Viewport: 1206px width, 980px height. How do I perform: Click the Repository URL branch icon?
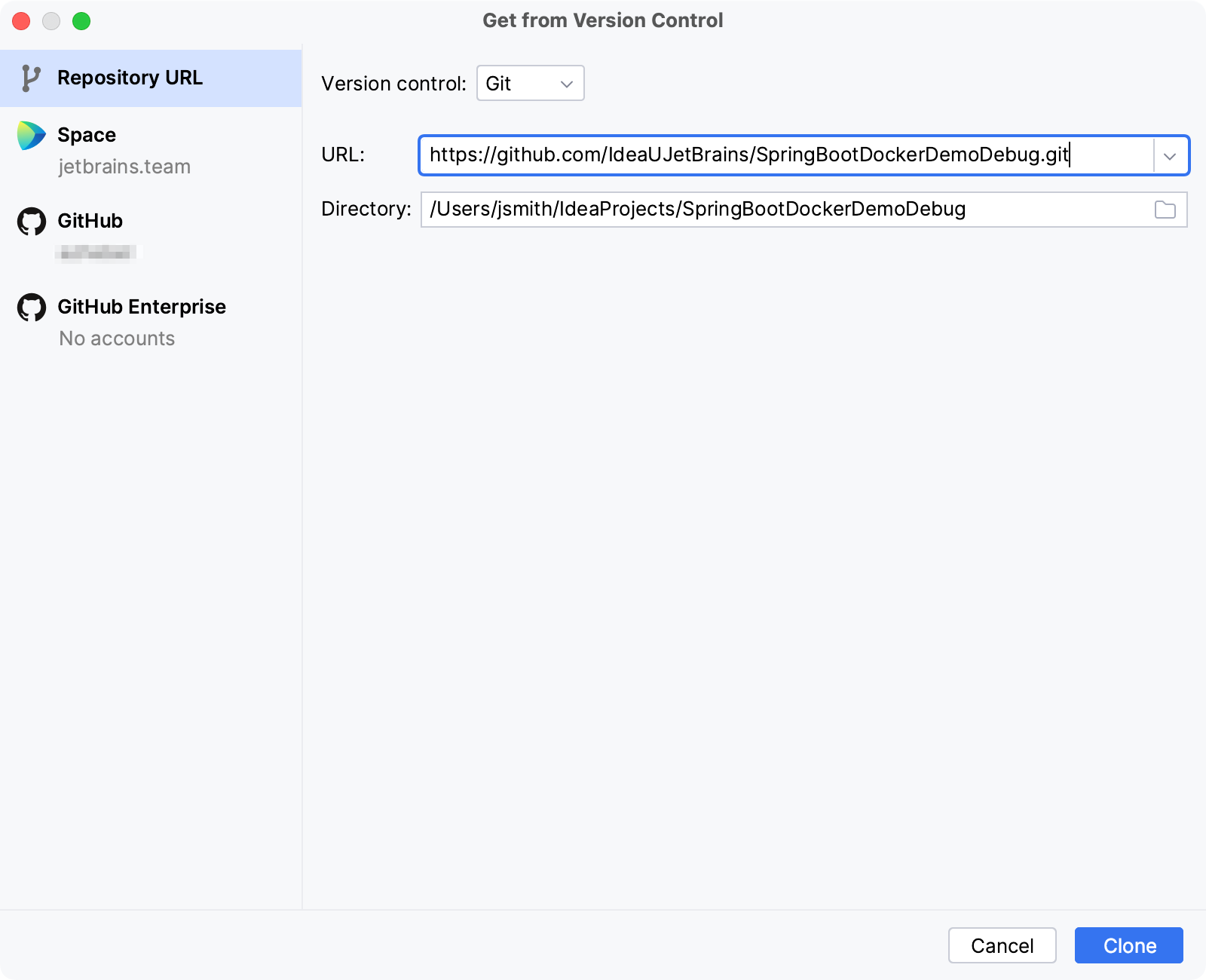pyautogui.click(x=31, y=78)
